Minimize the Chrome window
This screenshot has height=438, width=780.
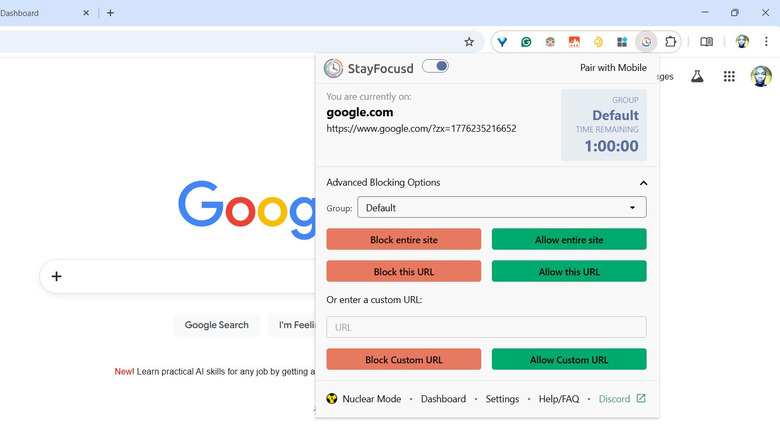click(x=705, y=12)
